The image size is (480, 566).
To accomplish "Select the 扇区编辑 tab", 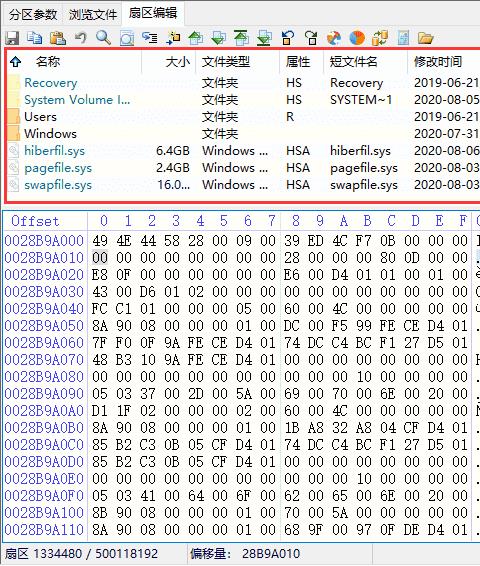I will click(153, 13).
